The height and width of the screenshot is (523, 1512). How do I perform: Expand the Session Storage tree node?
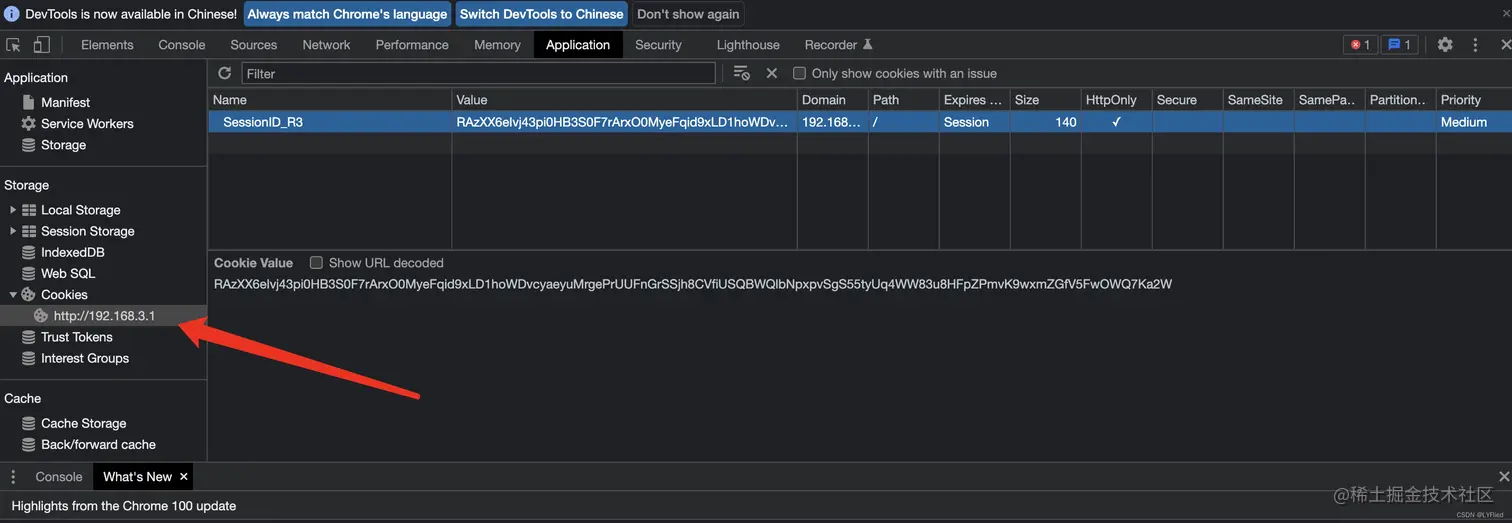[x=13, y=231]
